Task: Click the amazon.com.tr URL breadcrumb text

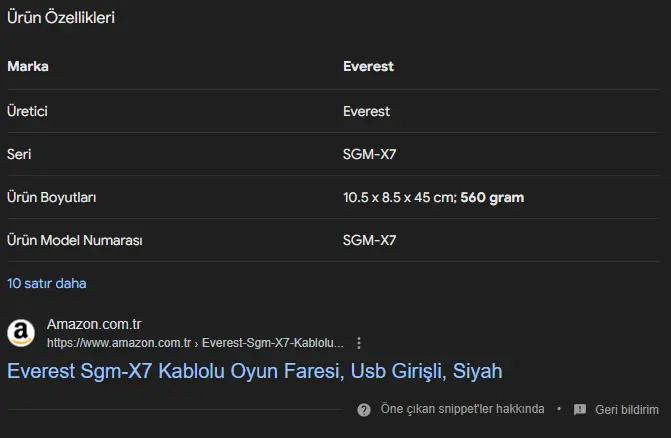Action: (195, 343)
